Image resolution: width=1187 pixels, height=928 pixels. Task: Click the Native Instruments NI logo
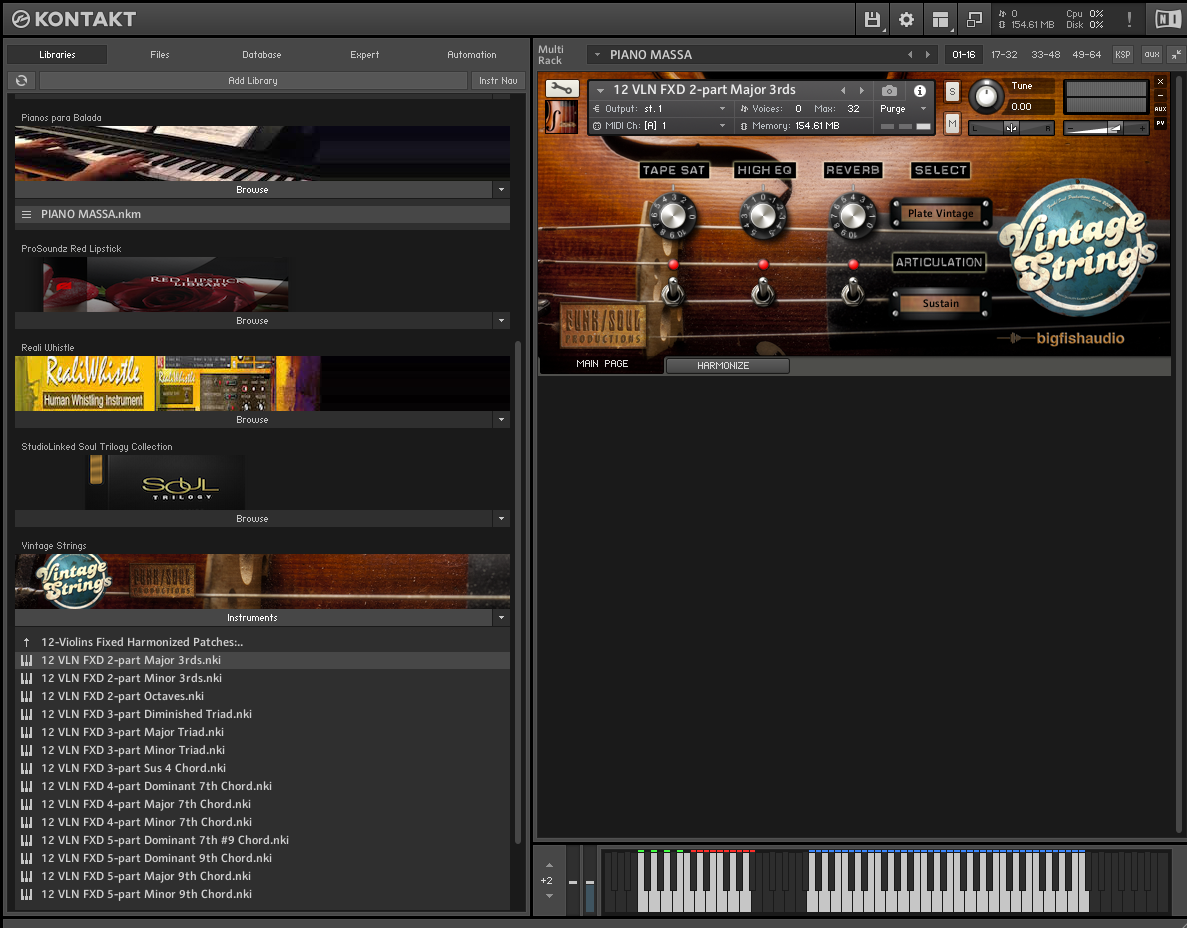point(1167,20)
